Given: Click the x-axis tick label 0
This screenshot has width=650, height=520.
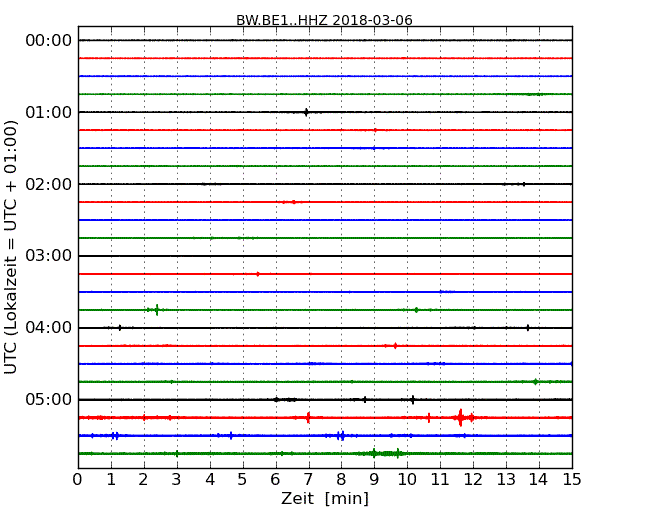Looking at the screenshot, I should tap(78, 479).
